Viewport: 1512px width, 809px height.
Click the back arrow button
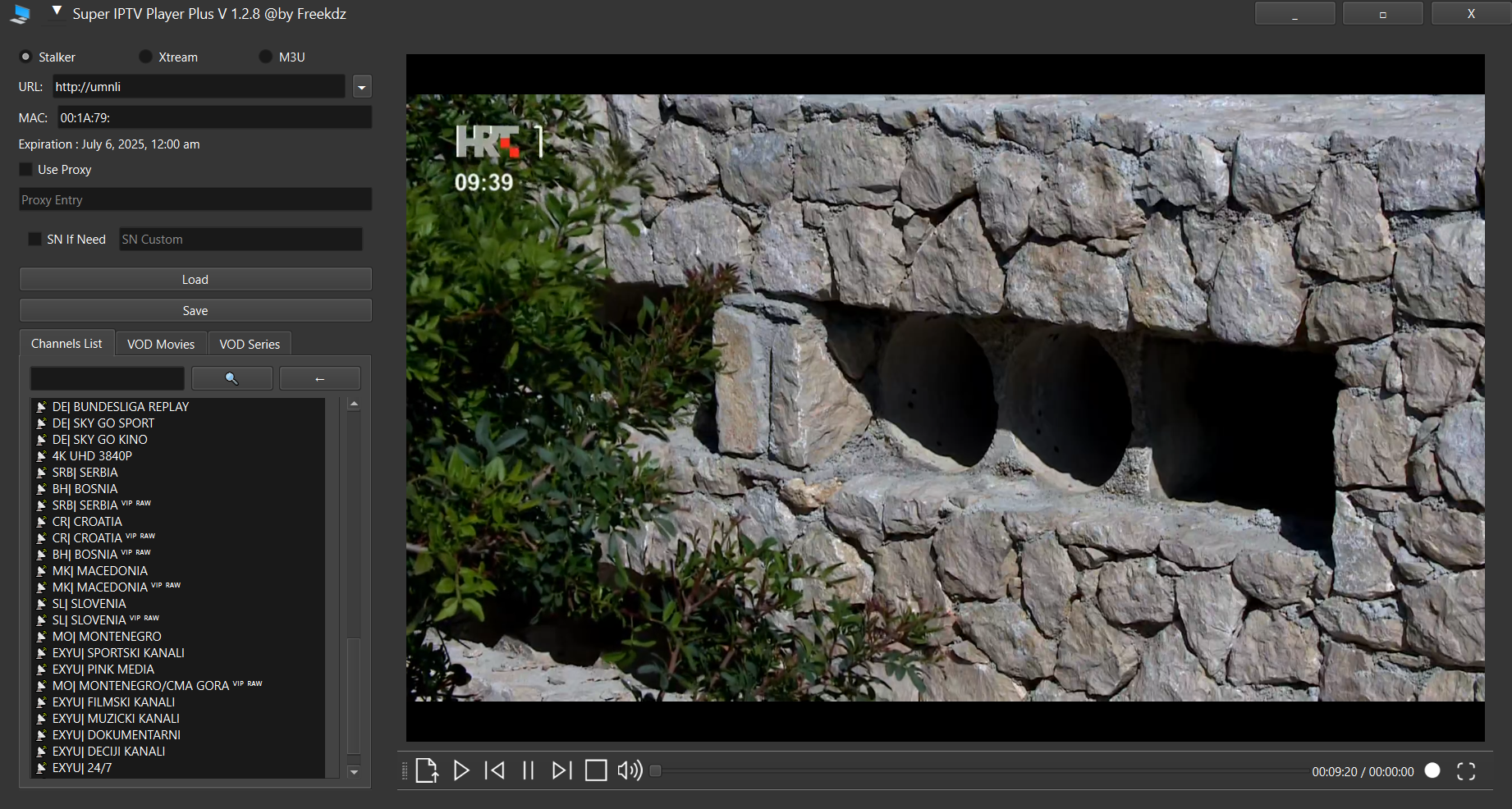[x=320, y=378]
